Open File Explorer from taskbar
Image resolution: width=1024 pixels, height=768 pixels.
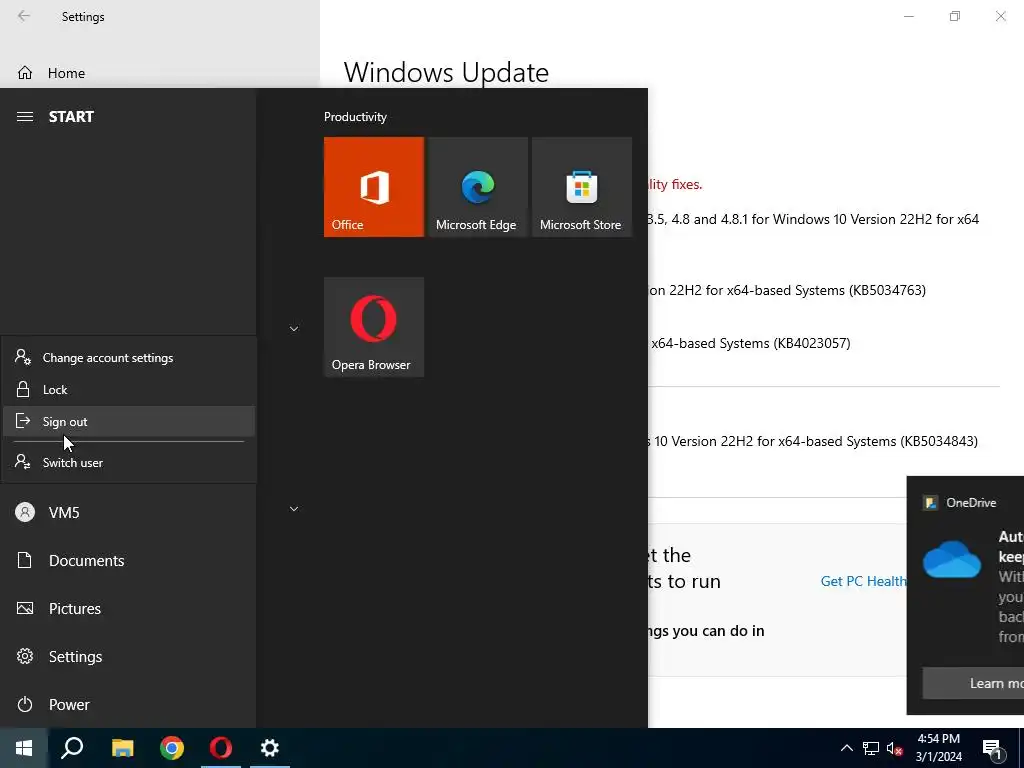point(122,748)
